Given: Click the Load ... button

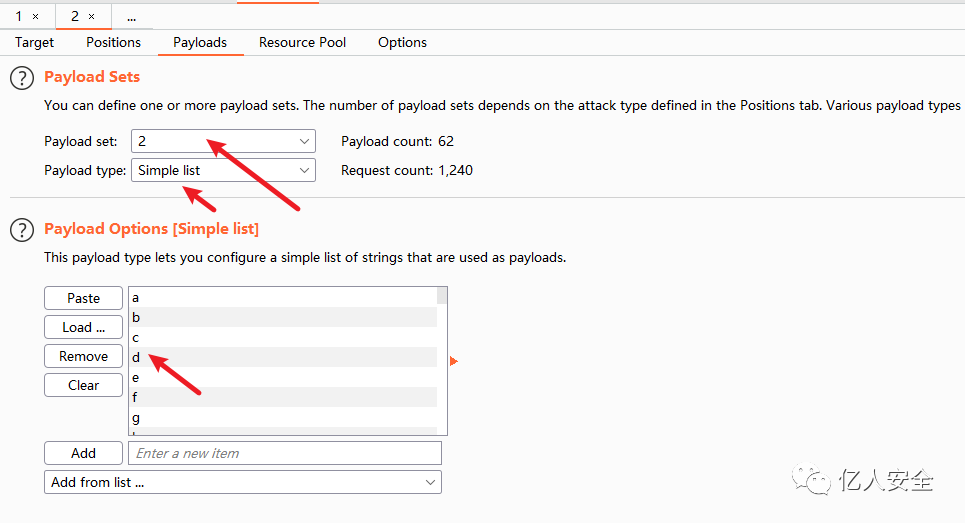Looking at the screenshot, I should pos(84,327).
